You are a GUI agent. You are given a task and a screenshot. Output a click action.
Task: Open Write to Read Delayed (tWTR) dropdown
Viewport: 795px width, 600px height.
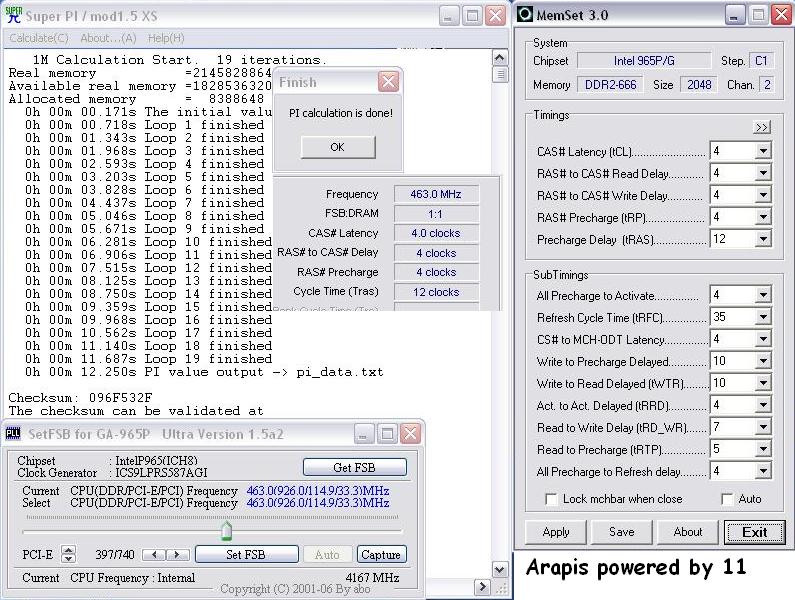pyautogui.click(x=763, y=383)
